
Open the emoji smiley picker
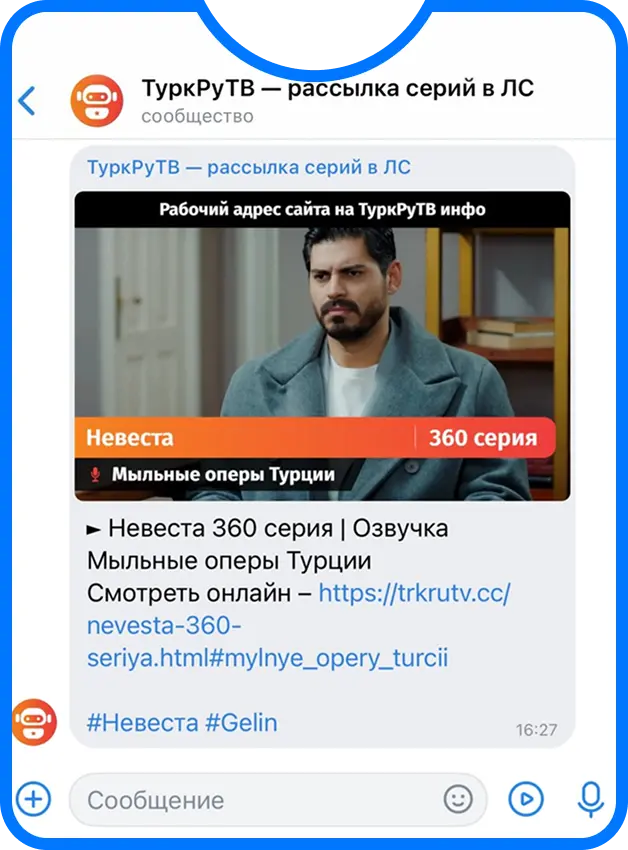[458, 799]
